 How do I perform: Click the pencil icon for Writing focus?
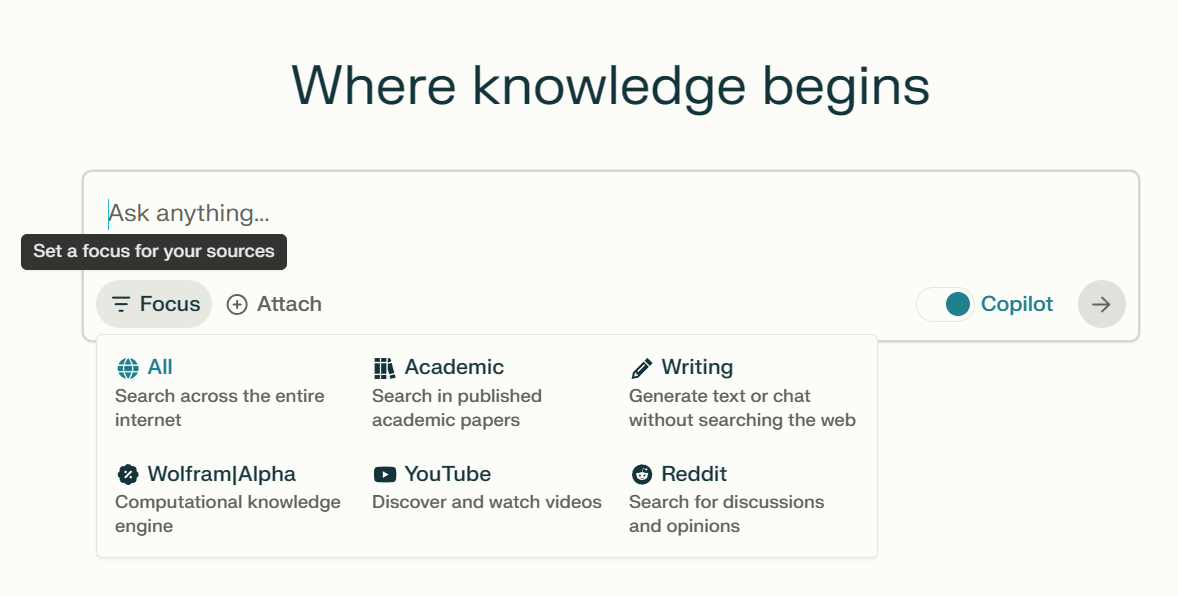pos(641,368)
